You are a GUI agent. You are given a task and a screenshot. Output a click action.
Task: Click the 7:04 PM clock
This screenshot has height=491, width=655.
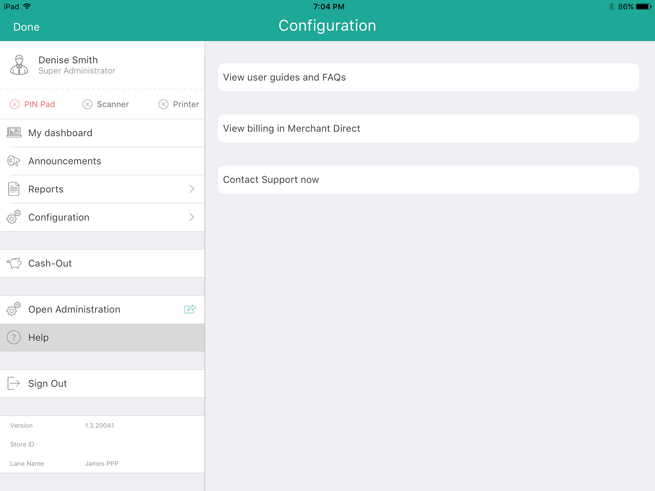click(x=329, y=6)
